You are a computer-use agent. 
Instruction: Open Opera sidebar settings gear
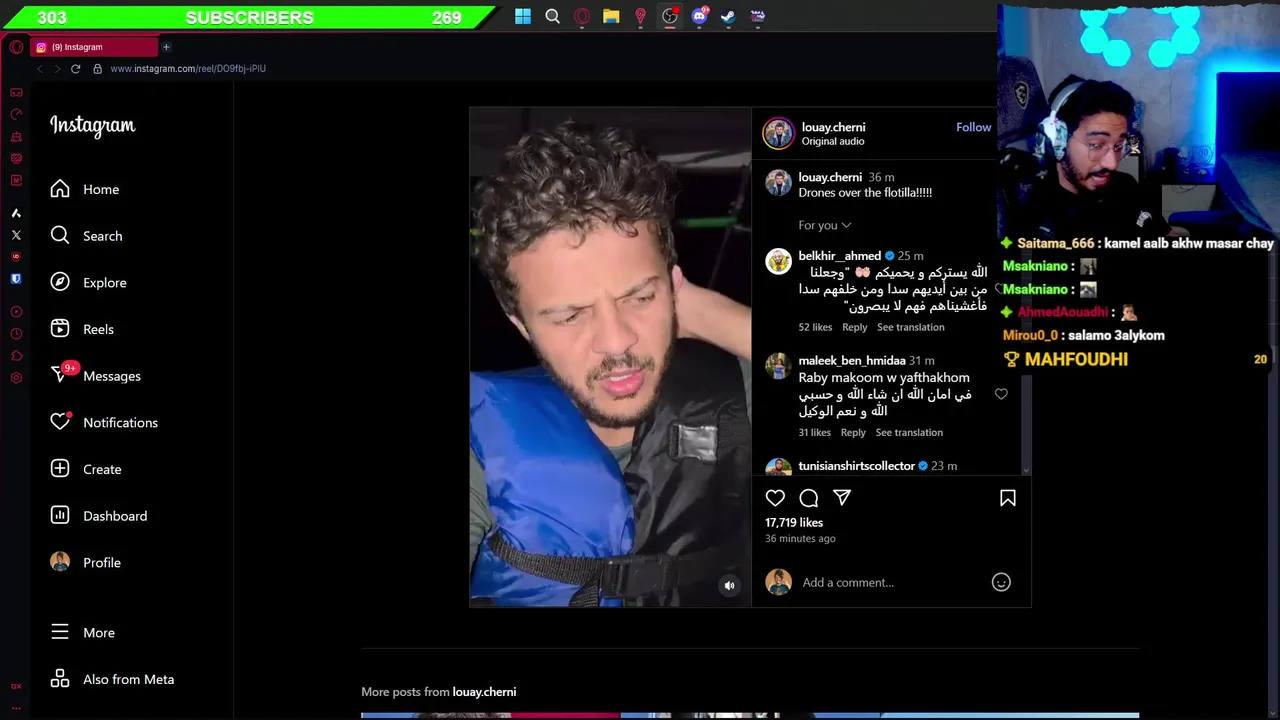[x=16, y=378]
